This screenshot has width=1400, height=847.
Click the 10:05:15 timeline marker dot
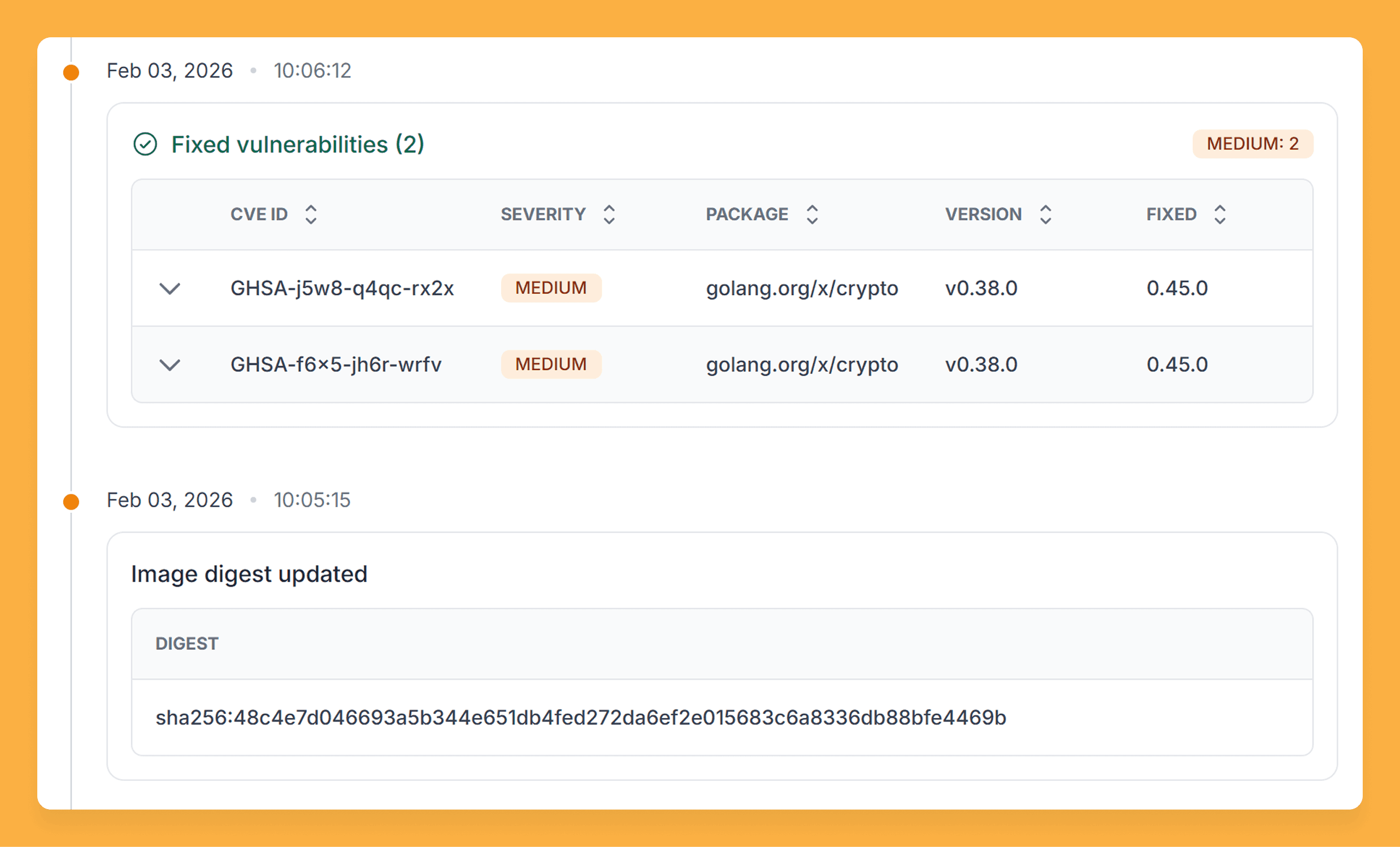(x=71, y=502)
